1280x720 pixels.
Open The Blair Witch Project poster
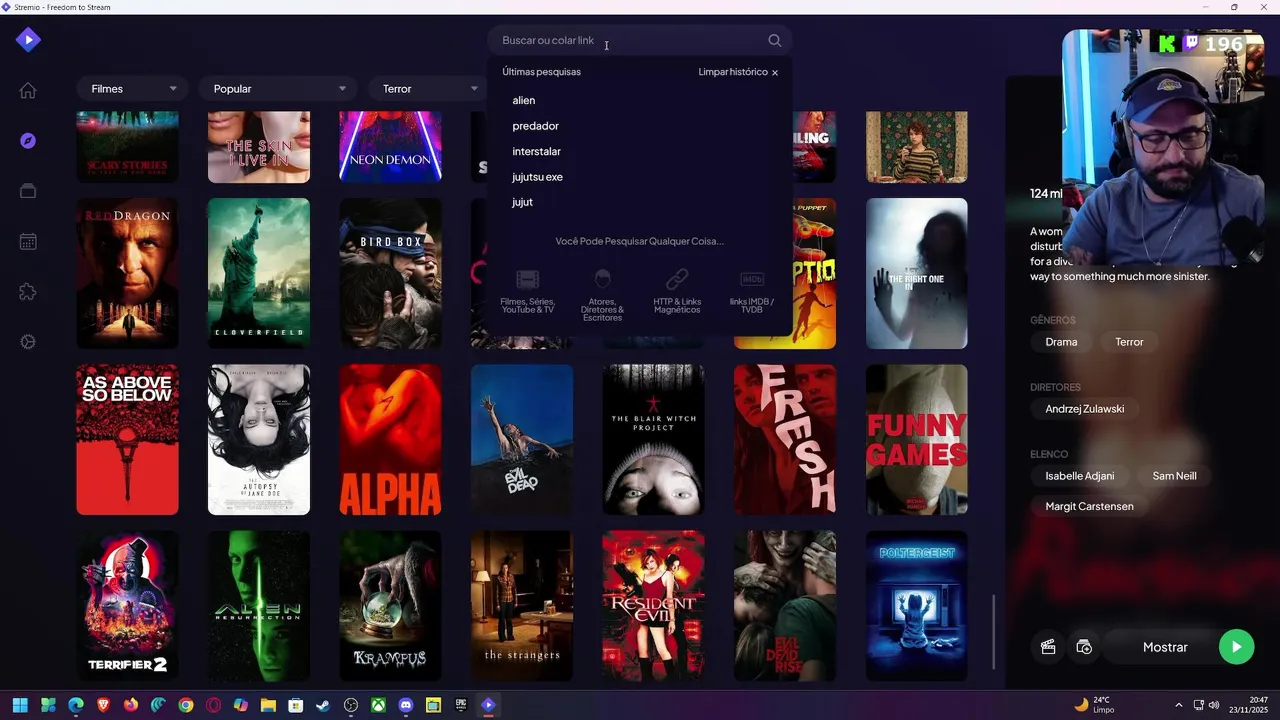click(654, 440)
